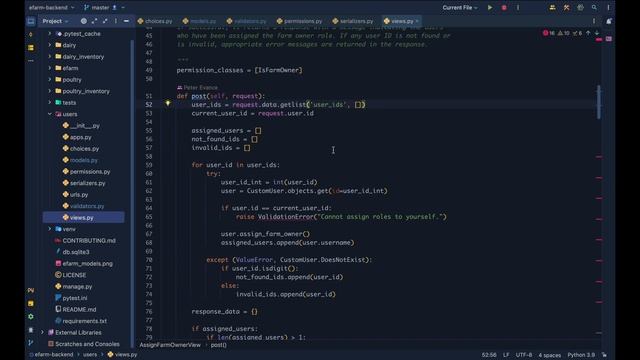Screen dimensions: 640x360
Task: Open the Python Console sidebar icon
Action: [x=31, y=291]
